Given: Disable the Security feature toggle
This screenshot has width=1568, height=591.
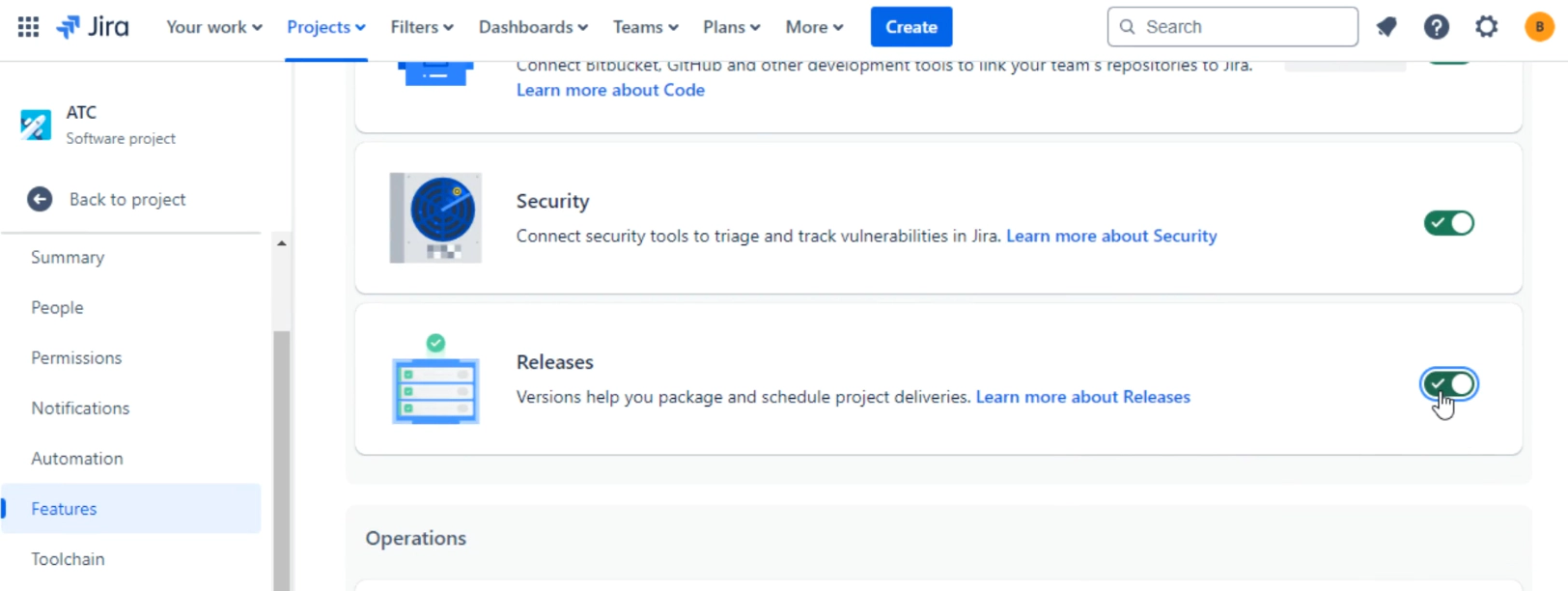Looking at the screenshot, I should (1449, 223).
